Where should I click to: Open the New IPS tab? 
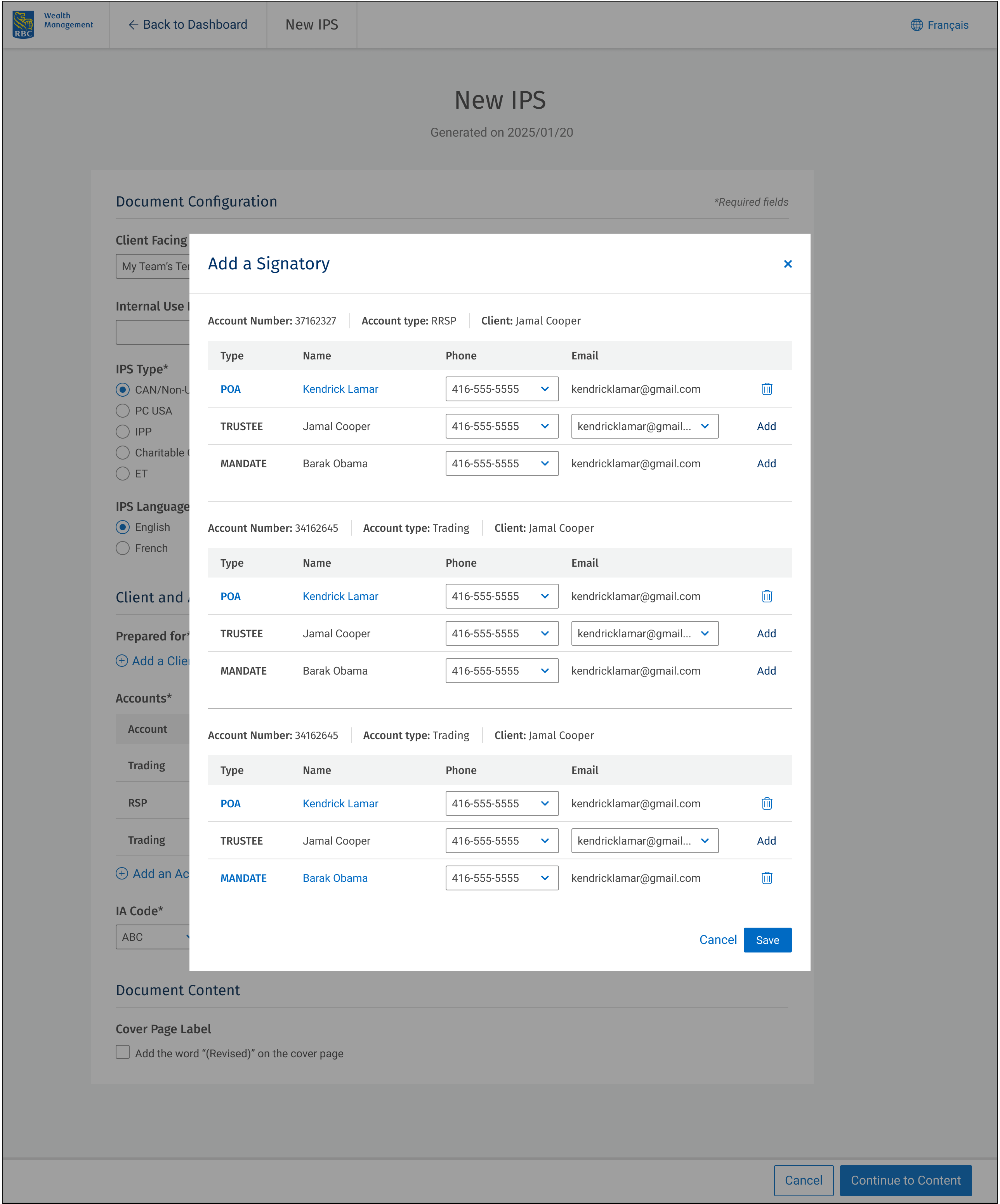pyautogui.click(x=311, y=25)
